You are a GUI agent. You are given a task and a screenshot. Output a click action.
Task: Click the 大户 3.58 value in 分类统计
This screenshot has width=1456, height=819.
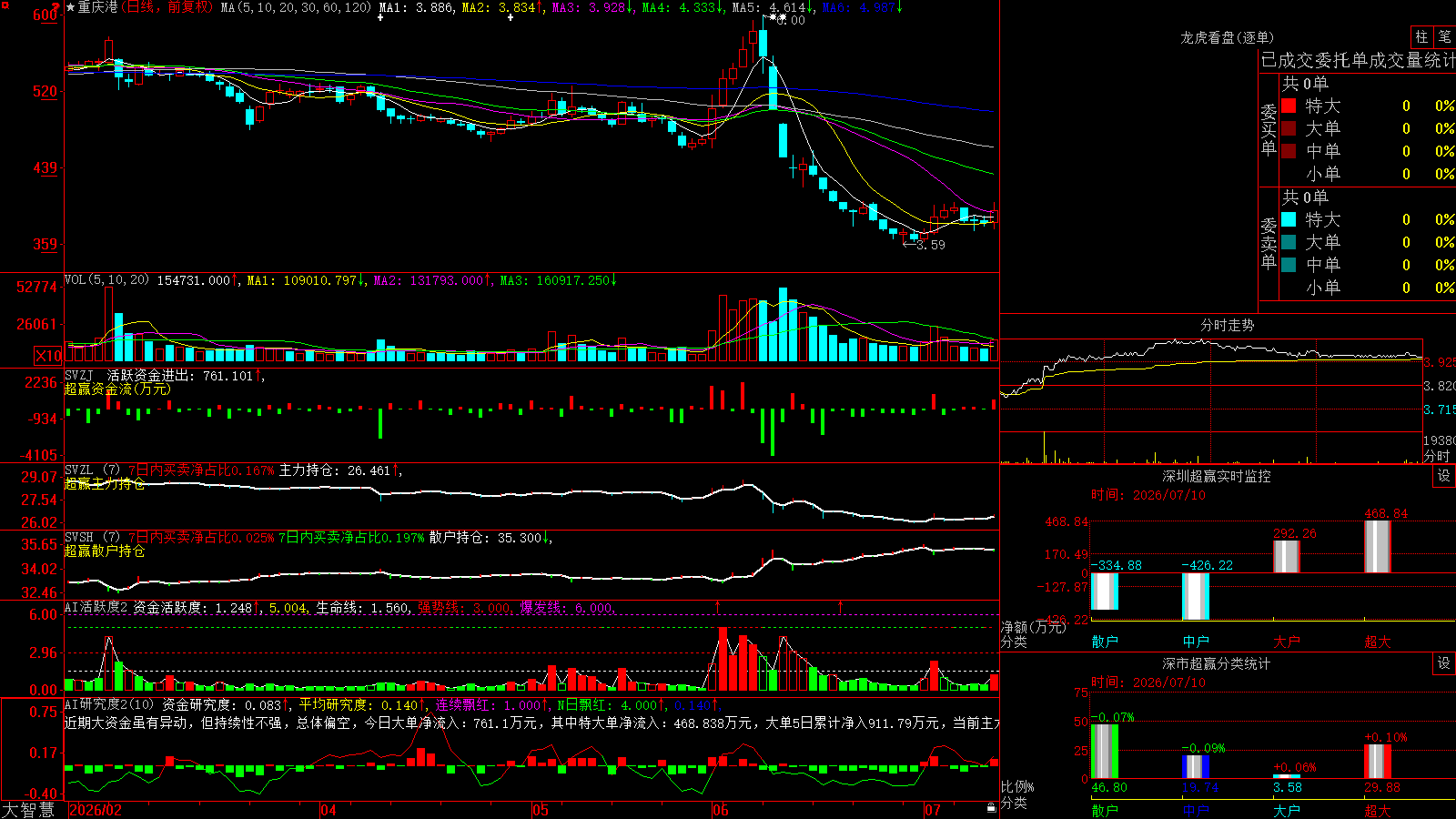[x=1288, y=787]
